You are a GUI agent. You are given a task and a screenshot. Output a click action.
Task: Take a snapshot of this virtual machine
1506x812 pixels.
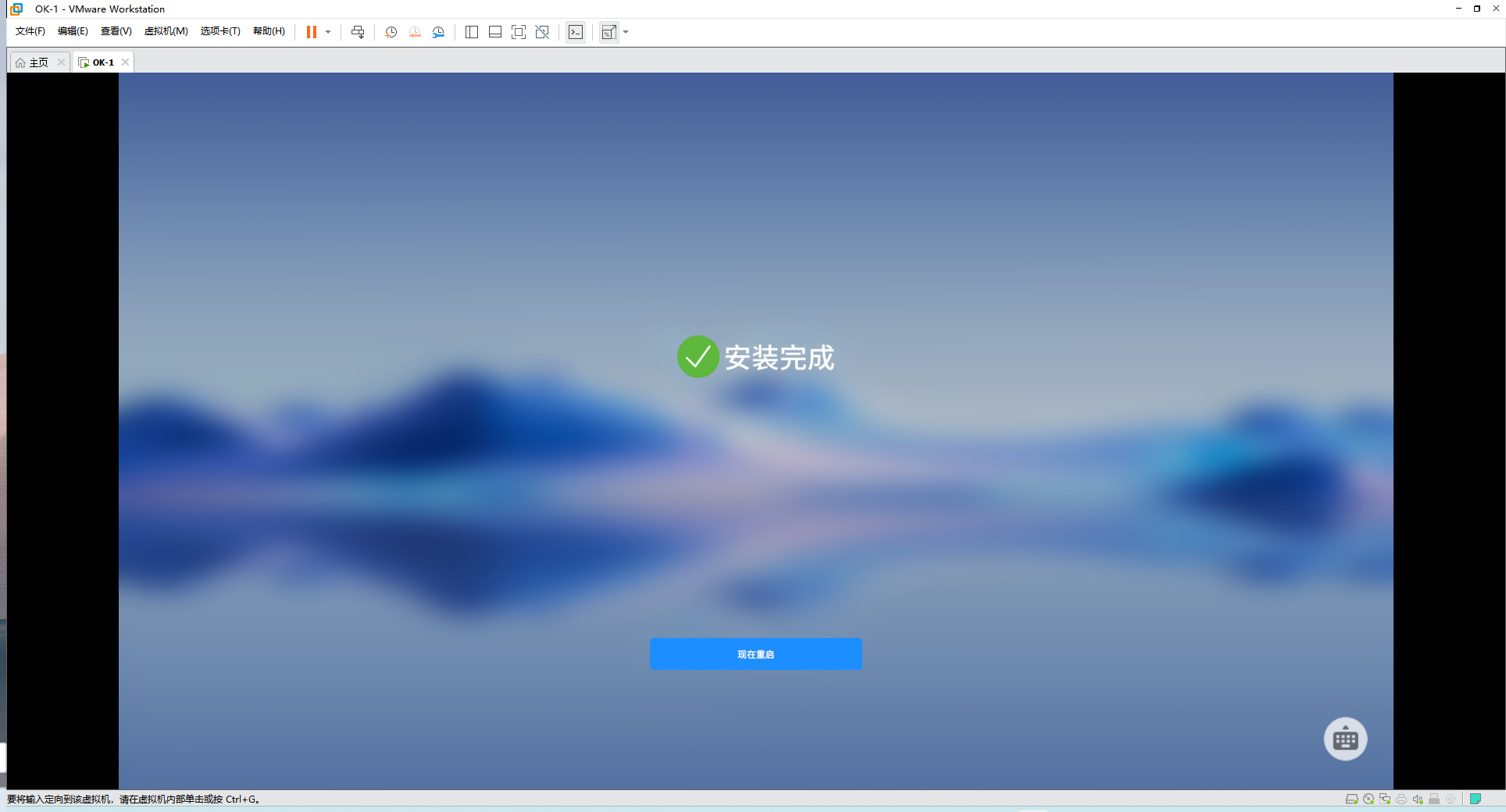click(391, 32)
